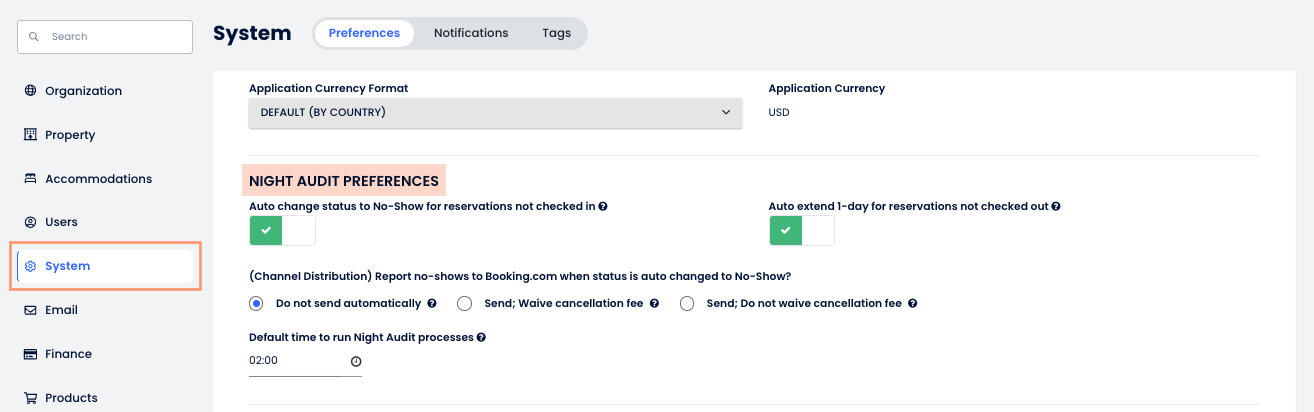Screen dimensions: 1314x412
Task: Click the System gear icon
Action: (x=30, y=266)
